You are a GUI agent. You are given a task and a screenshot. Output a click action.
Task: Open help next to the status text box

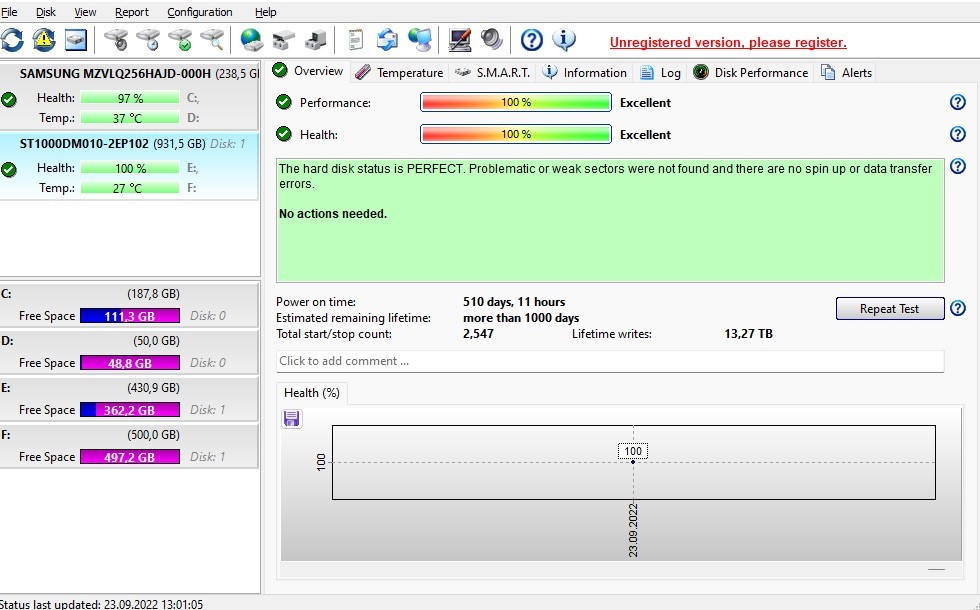[x=958, y=166]
